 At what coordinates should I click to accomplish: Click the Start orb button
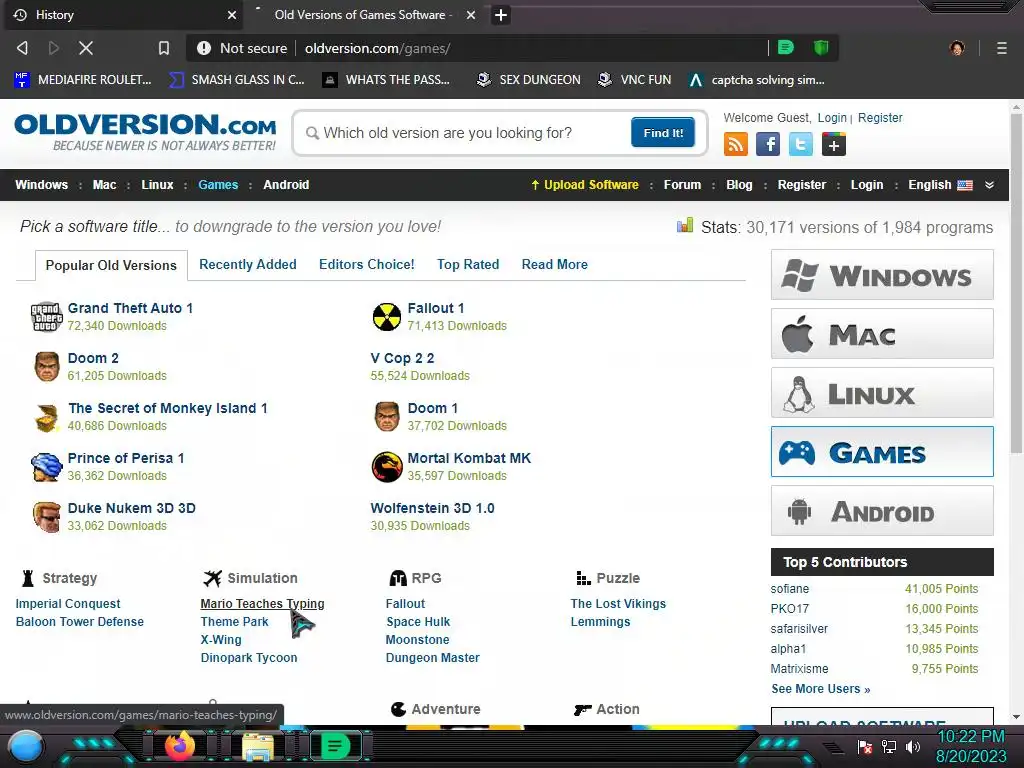point(26,747)
